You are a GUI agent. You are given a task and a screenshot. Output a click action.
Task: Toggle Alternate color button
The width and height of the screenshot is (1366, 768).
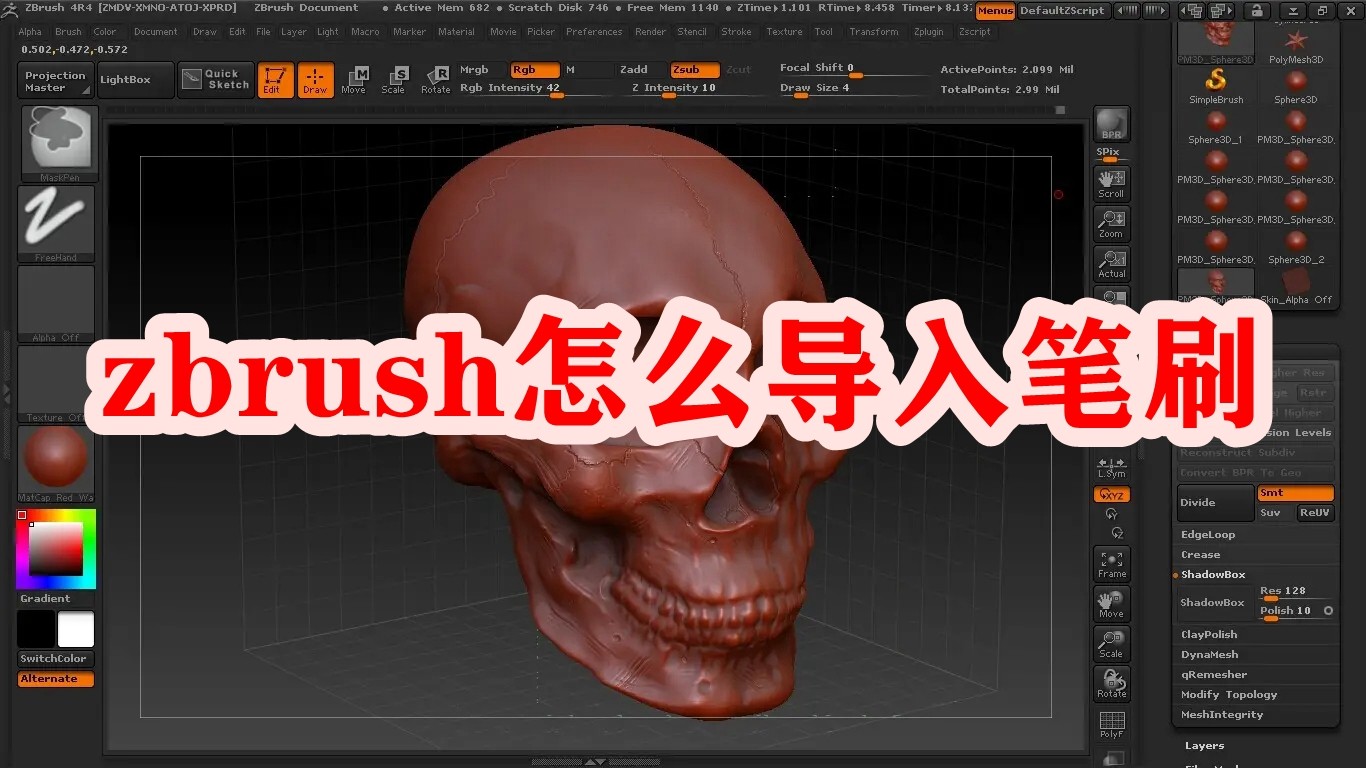[x=56, y=679]
